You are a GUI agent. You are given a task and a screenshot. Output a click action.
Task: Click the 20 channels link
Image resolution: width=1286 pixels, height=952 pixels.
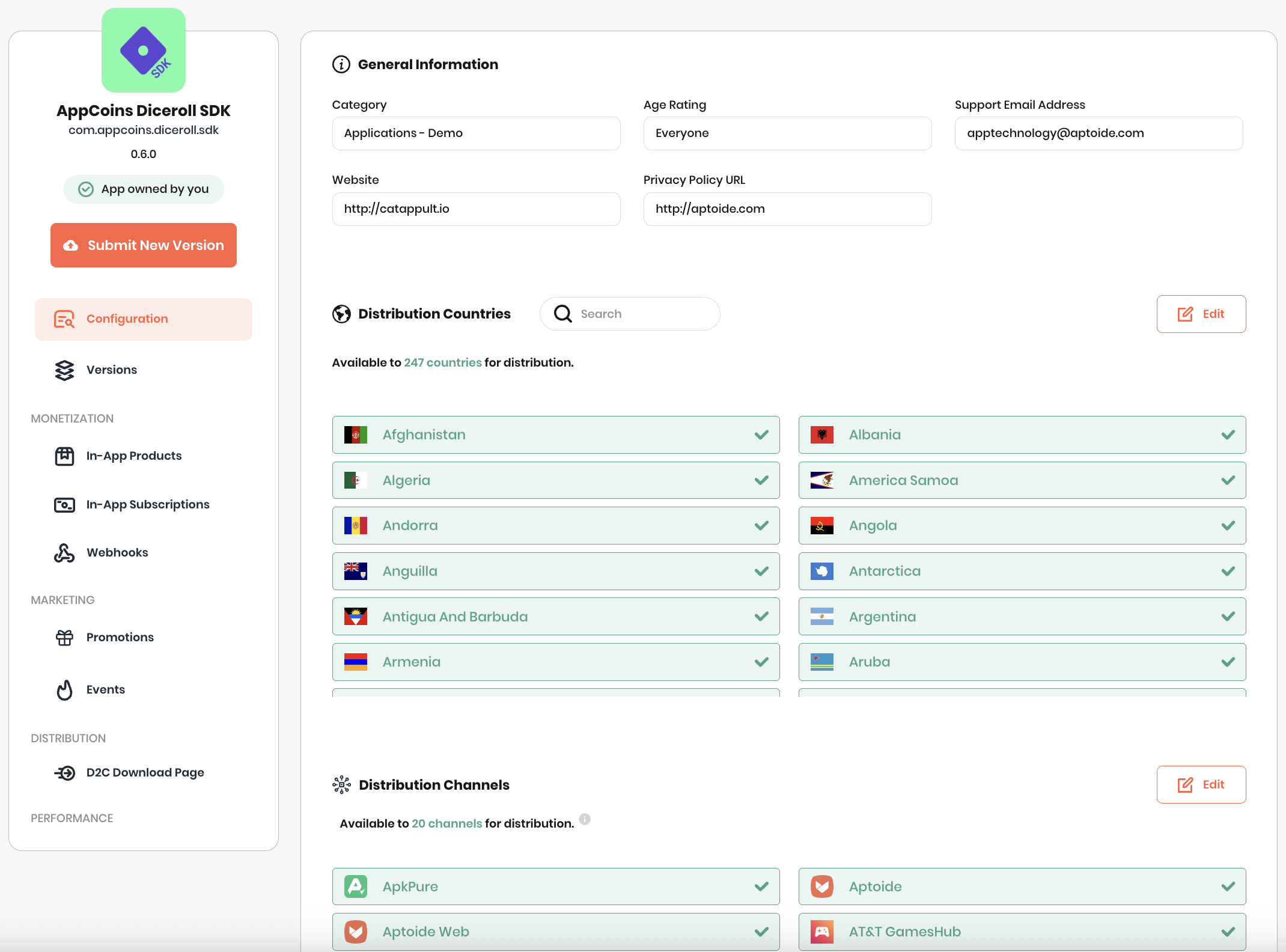click(x=446, y=824)
